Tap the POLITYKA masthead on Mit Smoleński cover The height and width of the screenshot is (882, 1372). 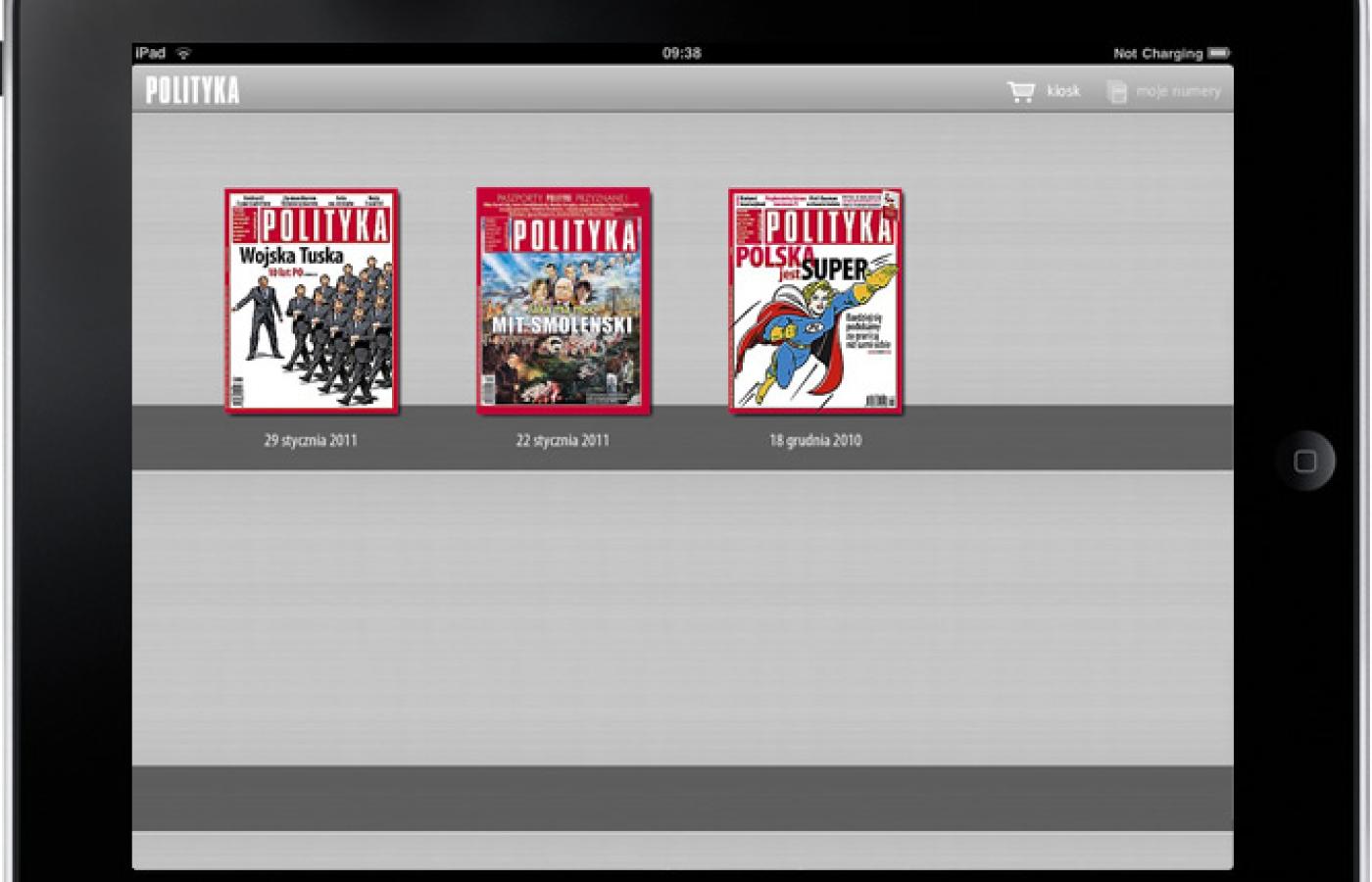pos(574,235)
